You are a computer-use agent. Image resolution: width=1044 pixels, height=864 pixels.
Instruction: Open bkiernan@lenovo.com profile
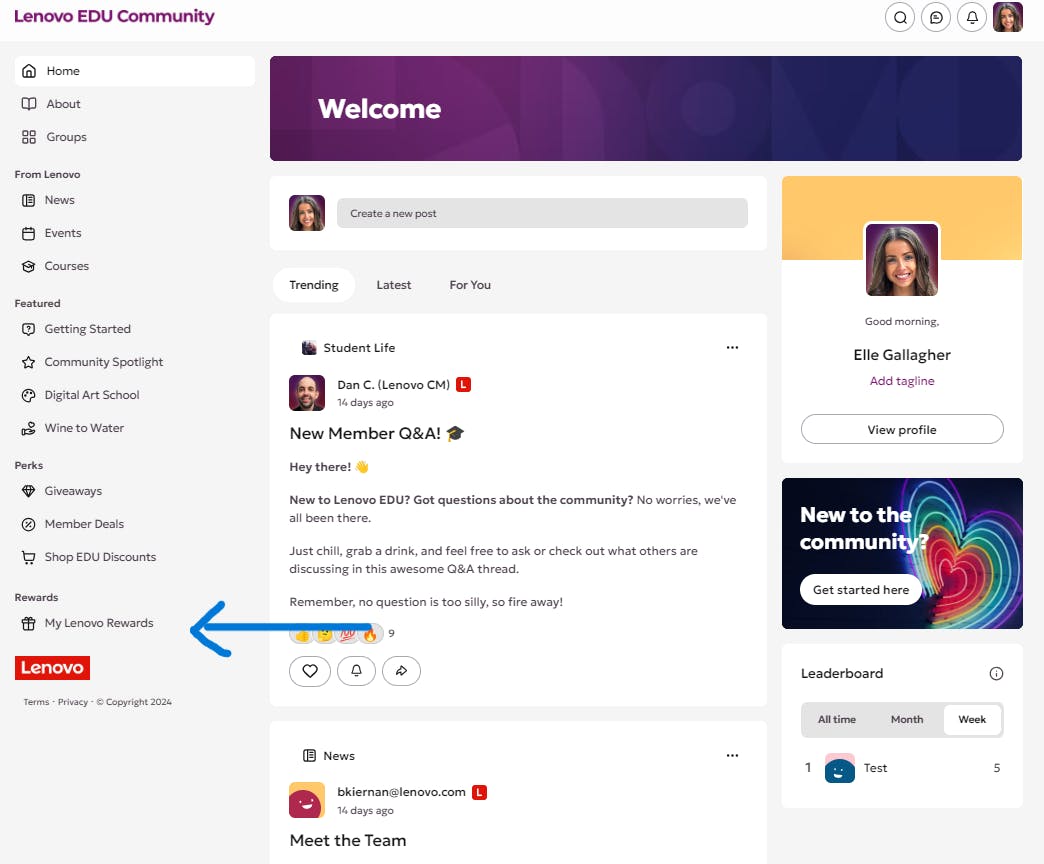[x=401, y=792]
